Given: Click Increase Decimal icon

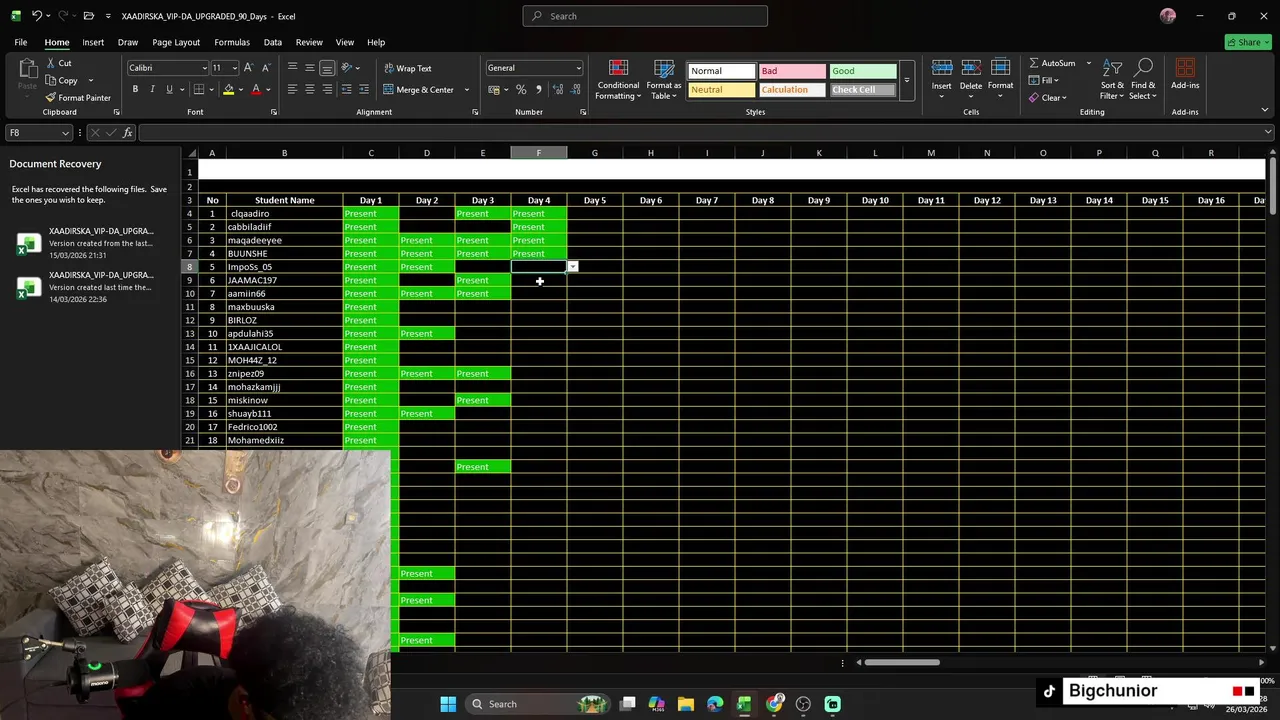Looking at the screenshot, I should tap(558, 89).
